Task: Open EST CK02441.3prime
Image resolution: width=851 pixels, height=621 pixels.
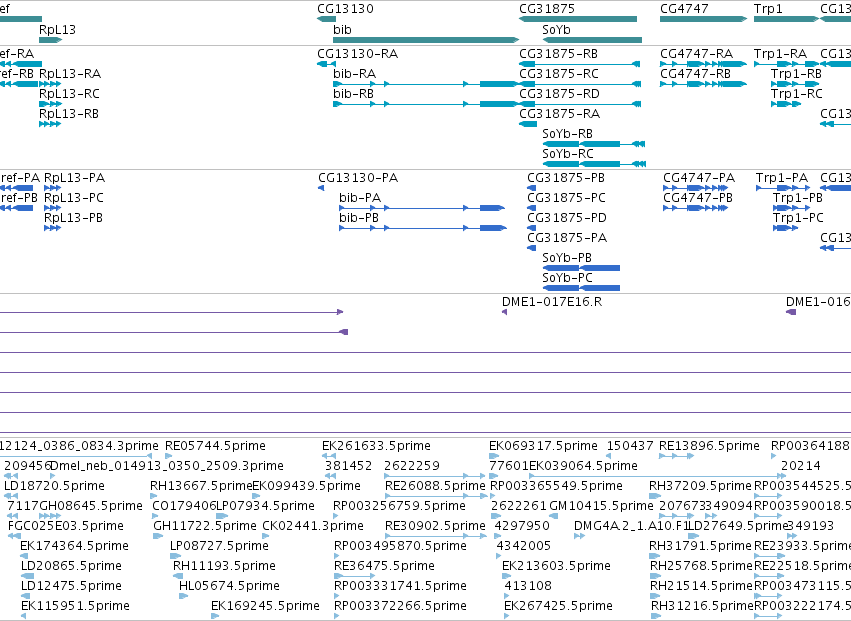Action: pyautogui.click(x=313, y=527)
